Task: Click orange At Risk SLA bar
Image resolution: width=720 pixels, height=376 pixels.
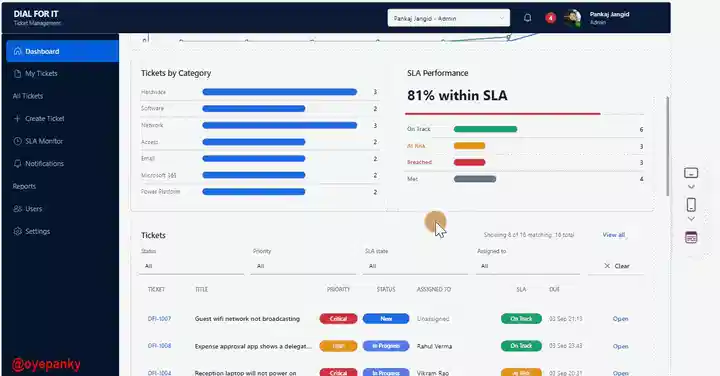Action: pos(469,146)
